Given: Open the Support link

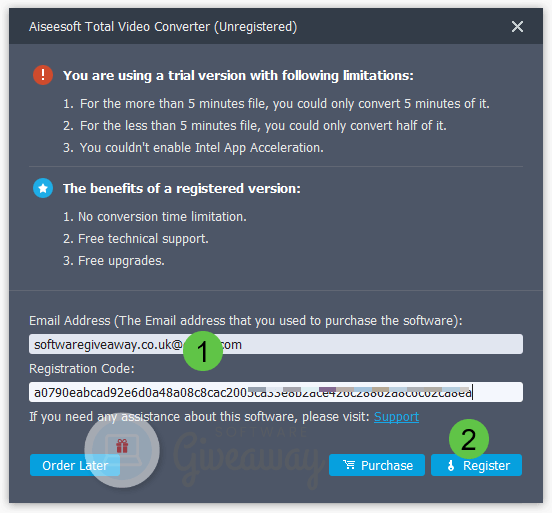Looking at the screenshot, I should click(396, 417).
